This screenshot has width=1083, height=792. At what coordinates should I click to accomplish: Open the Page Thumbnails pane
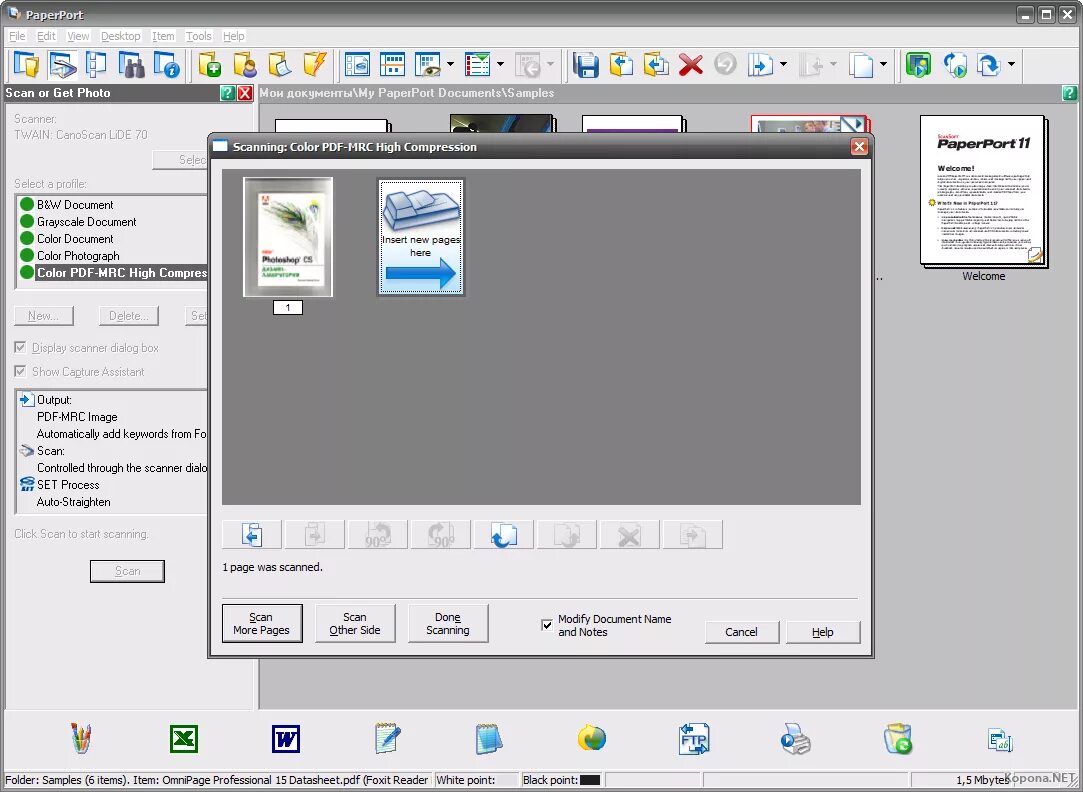pos(96,65)
